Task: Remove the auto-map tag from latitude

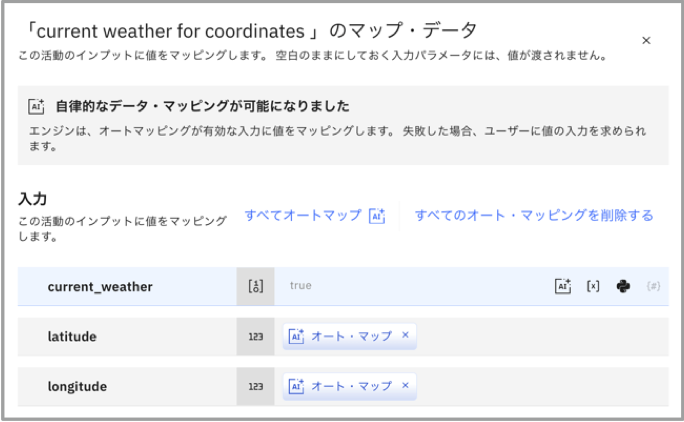Action: coord(405,336)
